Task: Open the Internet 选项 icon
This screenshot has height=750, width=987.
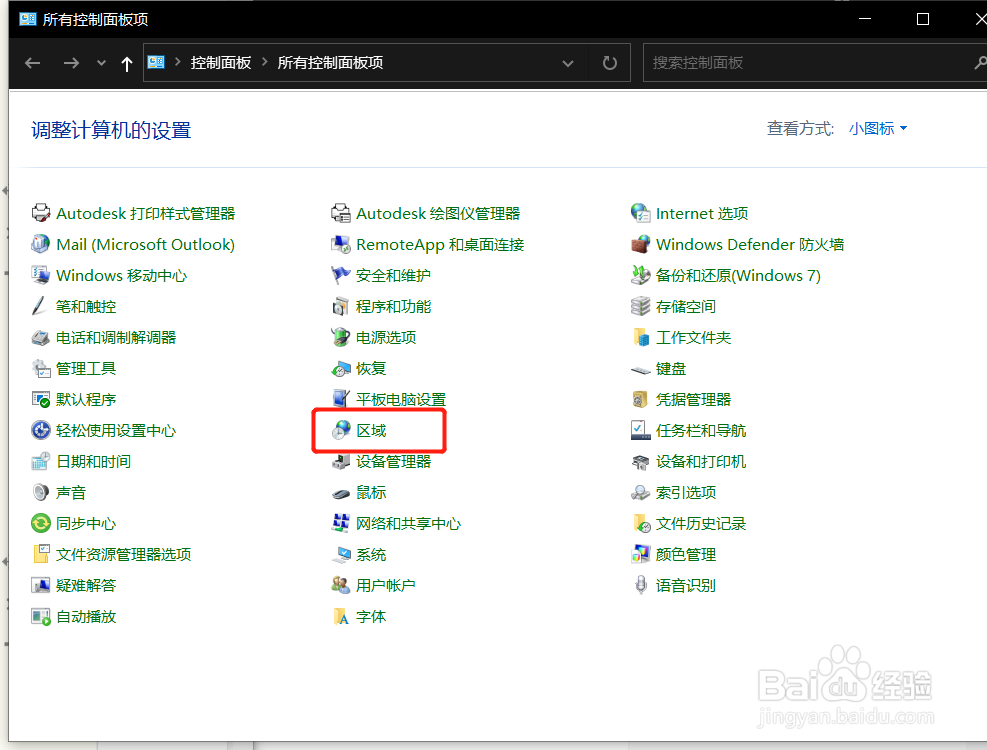Action: pyautogui.click(x=640, y=213)
